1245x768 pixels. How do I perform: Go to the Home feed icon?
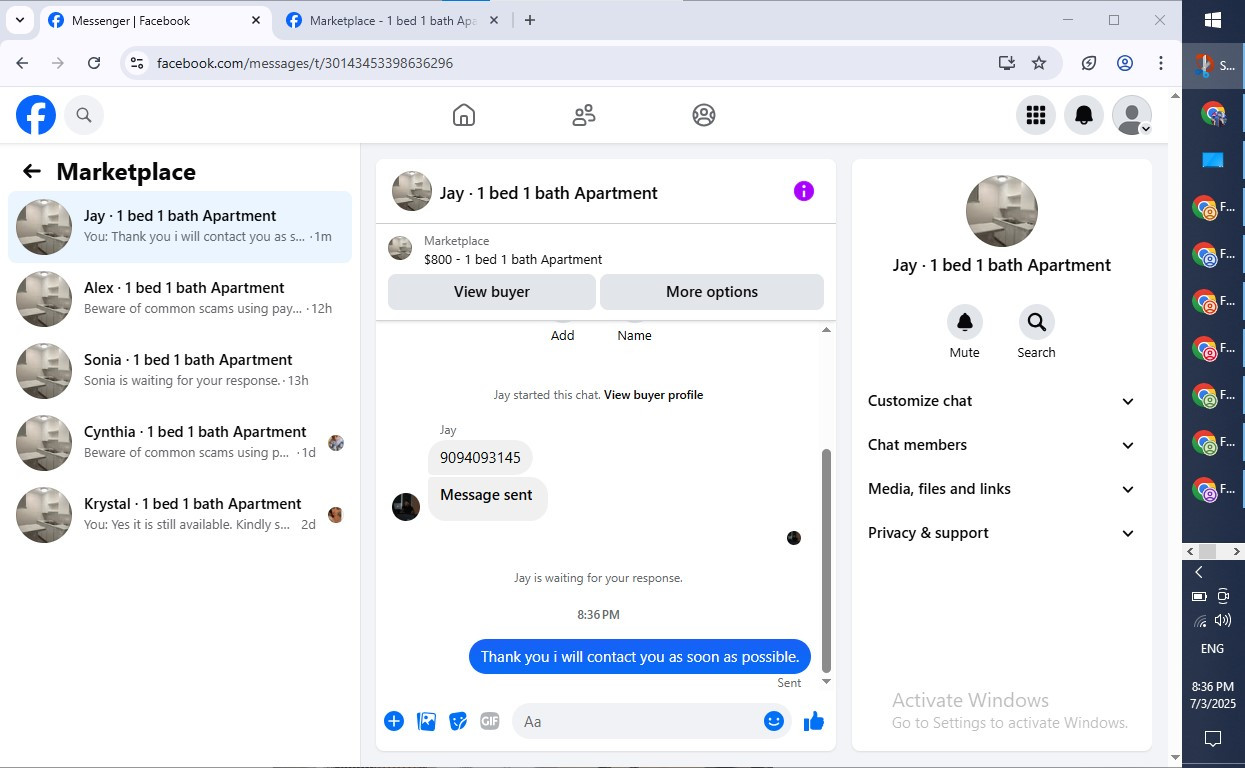click(464, 115)
